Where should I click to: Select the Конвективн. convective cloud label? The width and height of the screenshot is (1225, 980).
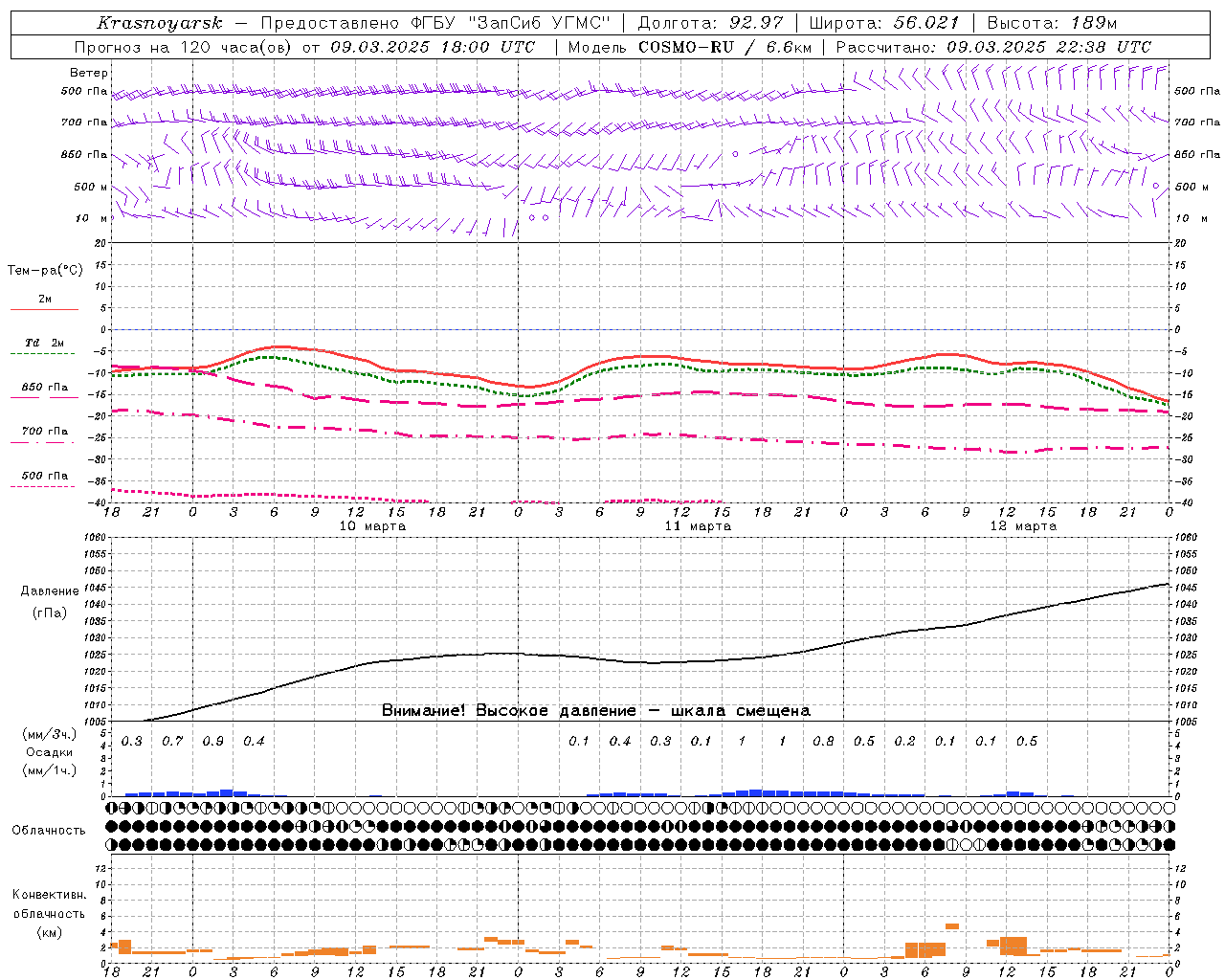pos(49,895)
